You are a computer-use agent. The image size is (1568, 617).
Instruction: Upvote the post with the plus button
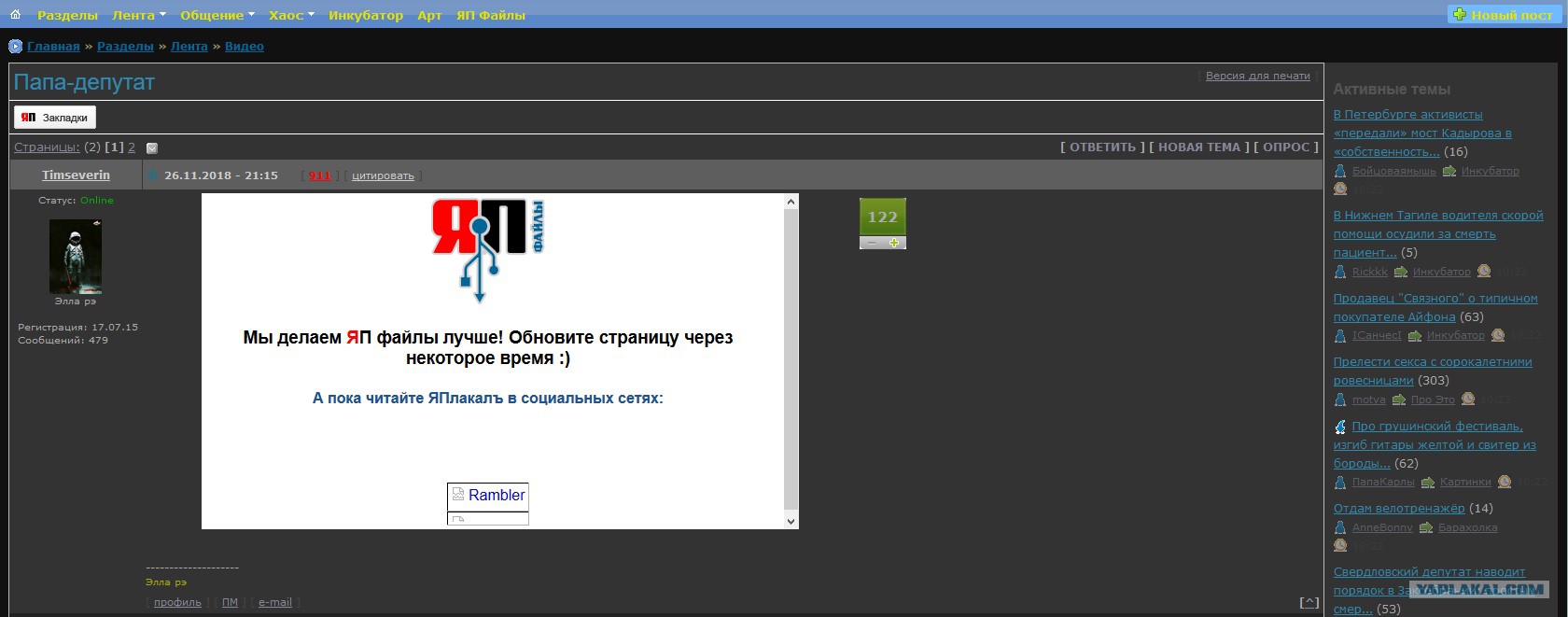pyautogui.click(x=894, y=243)
